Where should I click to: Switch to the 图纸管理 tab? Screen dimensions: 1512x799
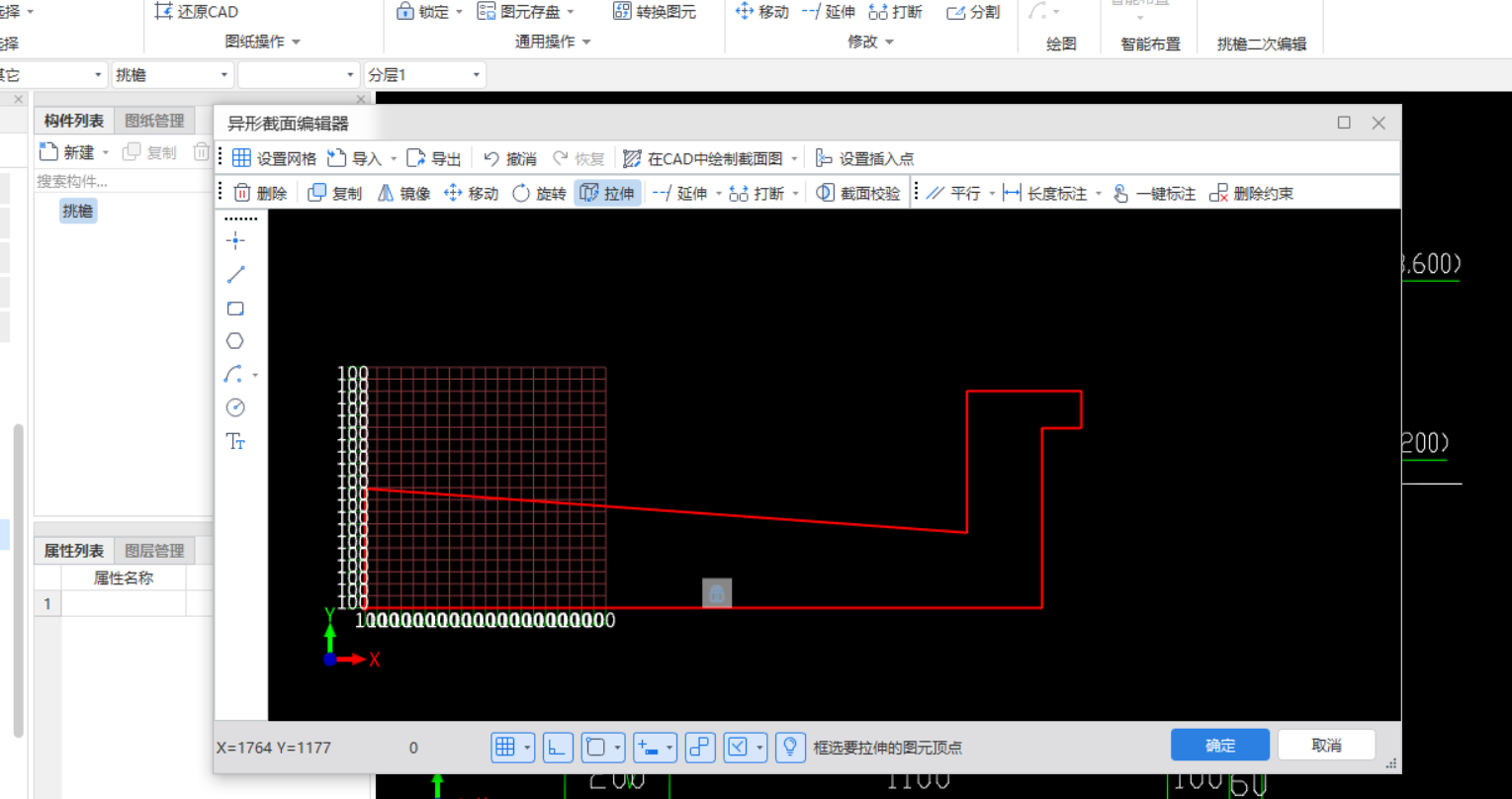tap(154, 121)
